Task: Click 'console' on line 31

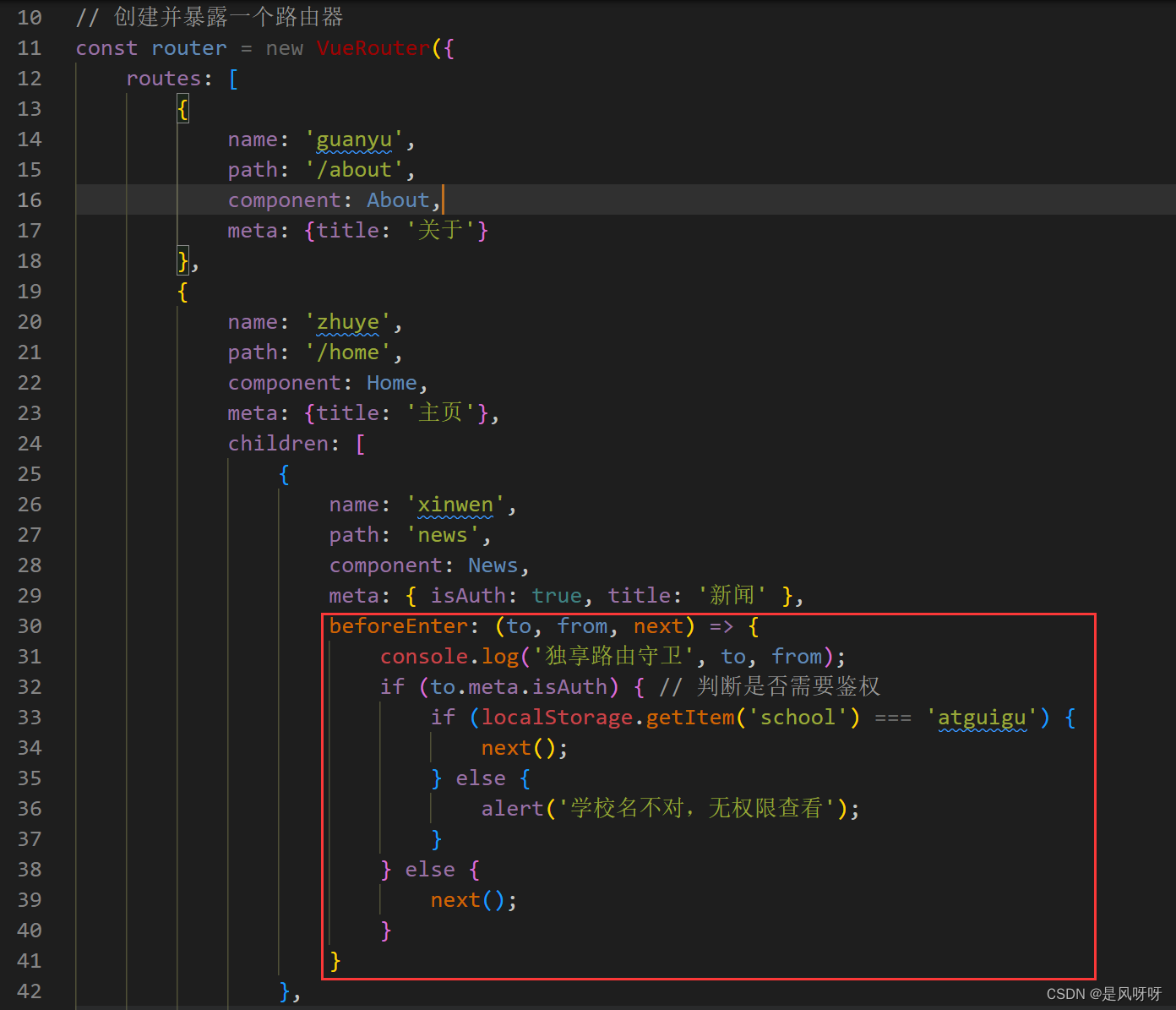Action: click(424, 657)
